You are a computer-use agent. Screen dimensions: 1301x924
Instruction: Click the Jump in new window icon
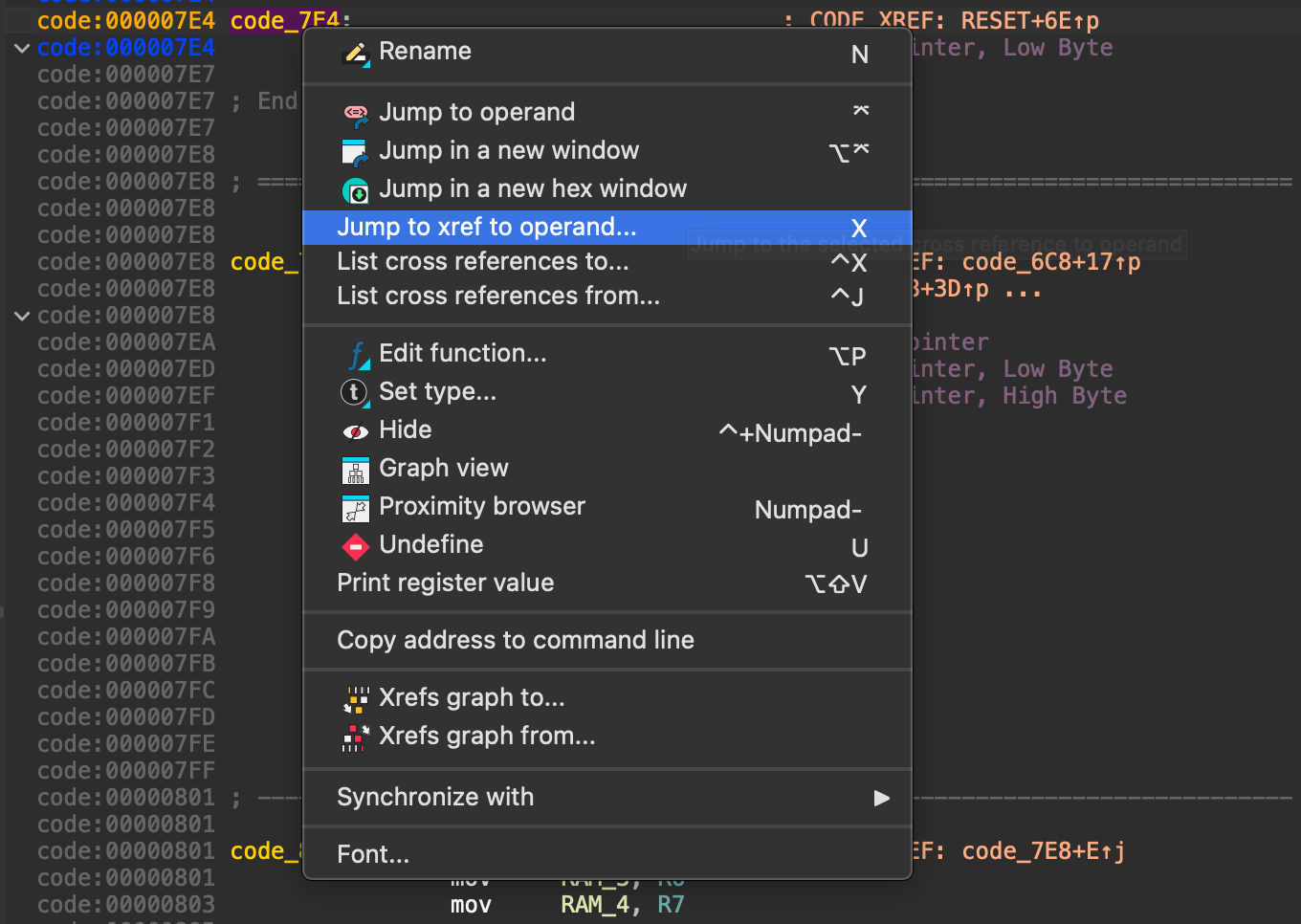[x=355, y=152]
